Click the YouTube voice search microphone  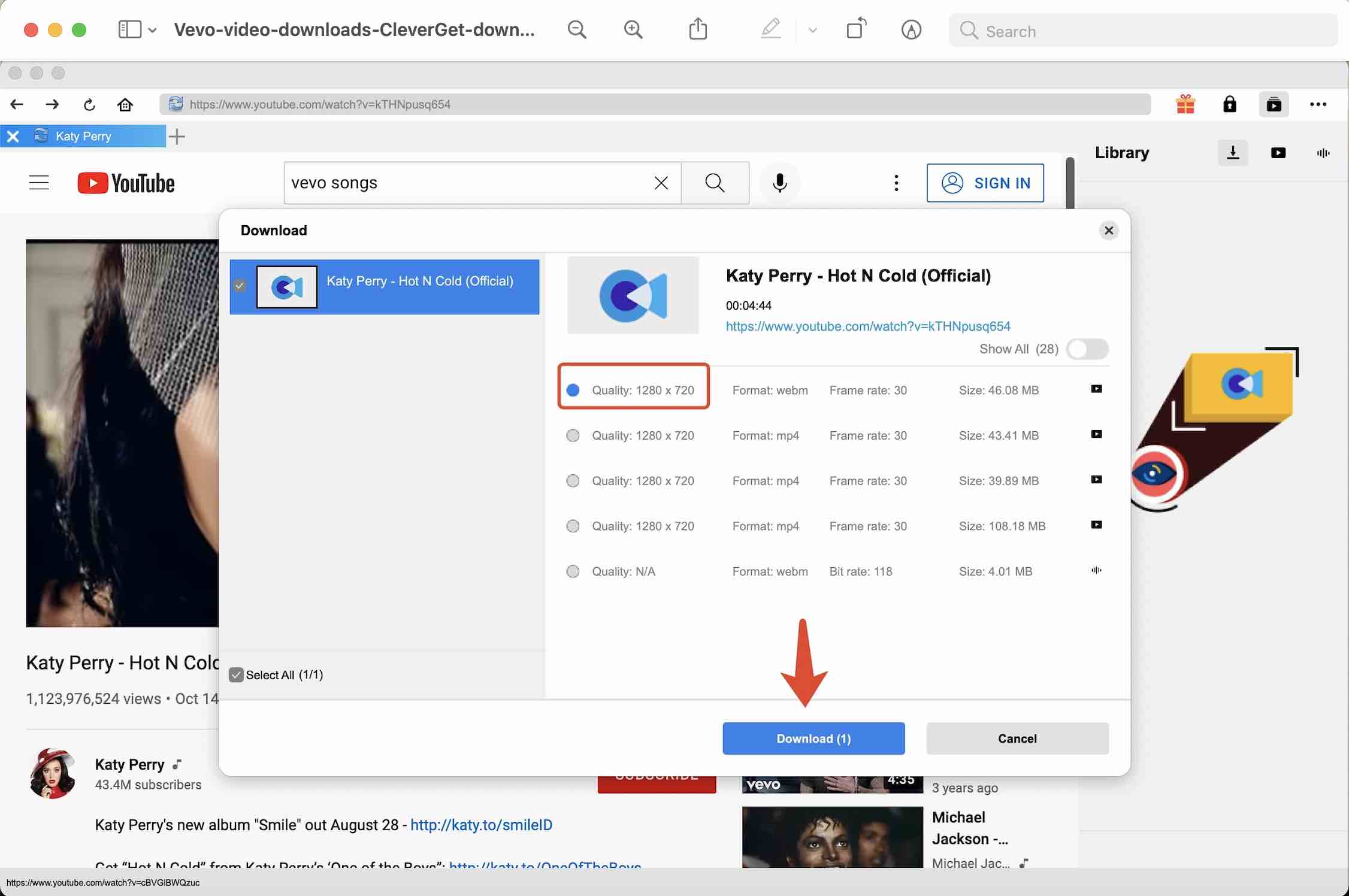click(x=779, y=183)
